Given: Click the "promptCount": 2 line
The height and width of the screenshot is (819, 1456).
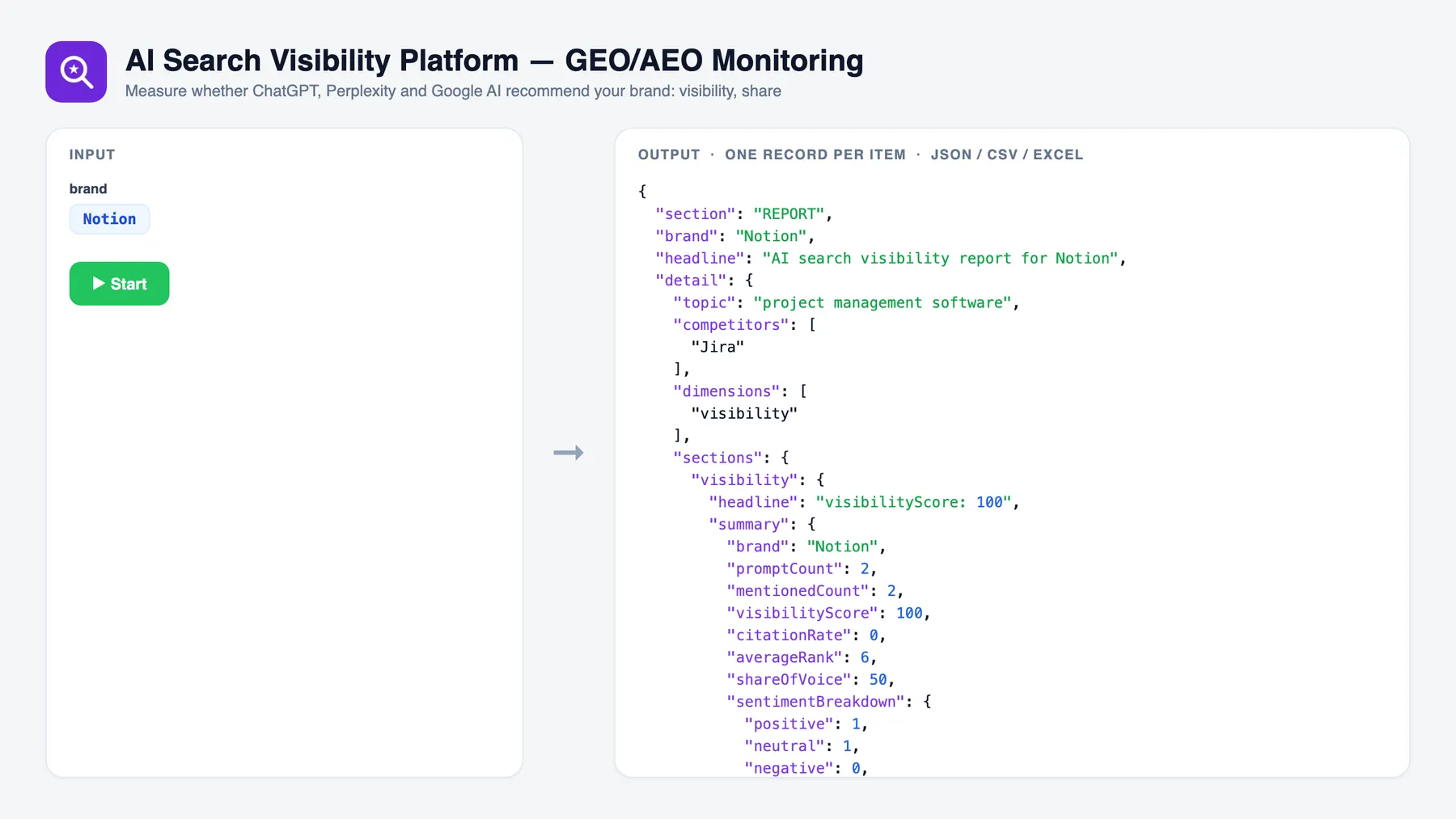Looking at the screenshot, I should pyautogui.click(x=802, y=569).
